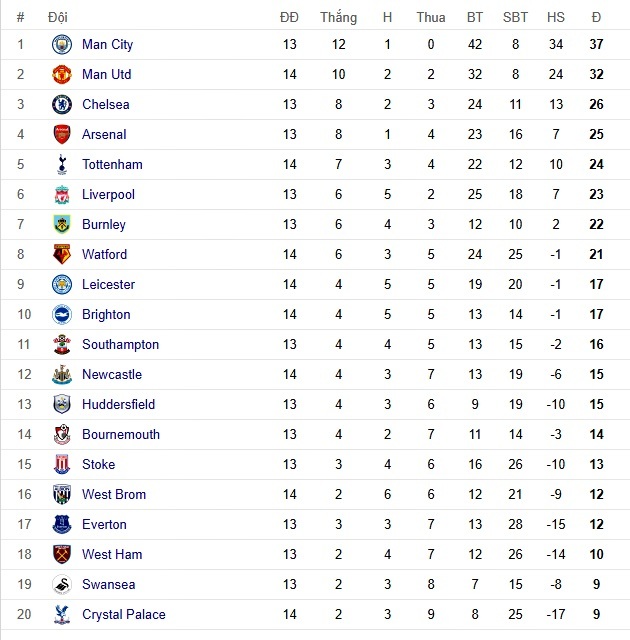Click the Everton club crest
630x640 pixels.
click(62, 525)
